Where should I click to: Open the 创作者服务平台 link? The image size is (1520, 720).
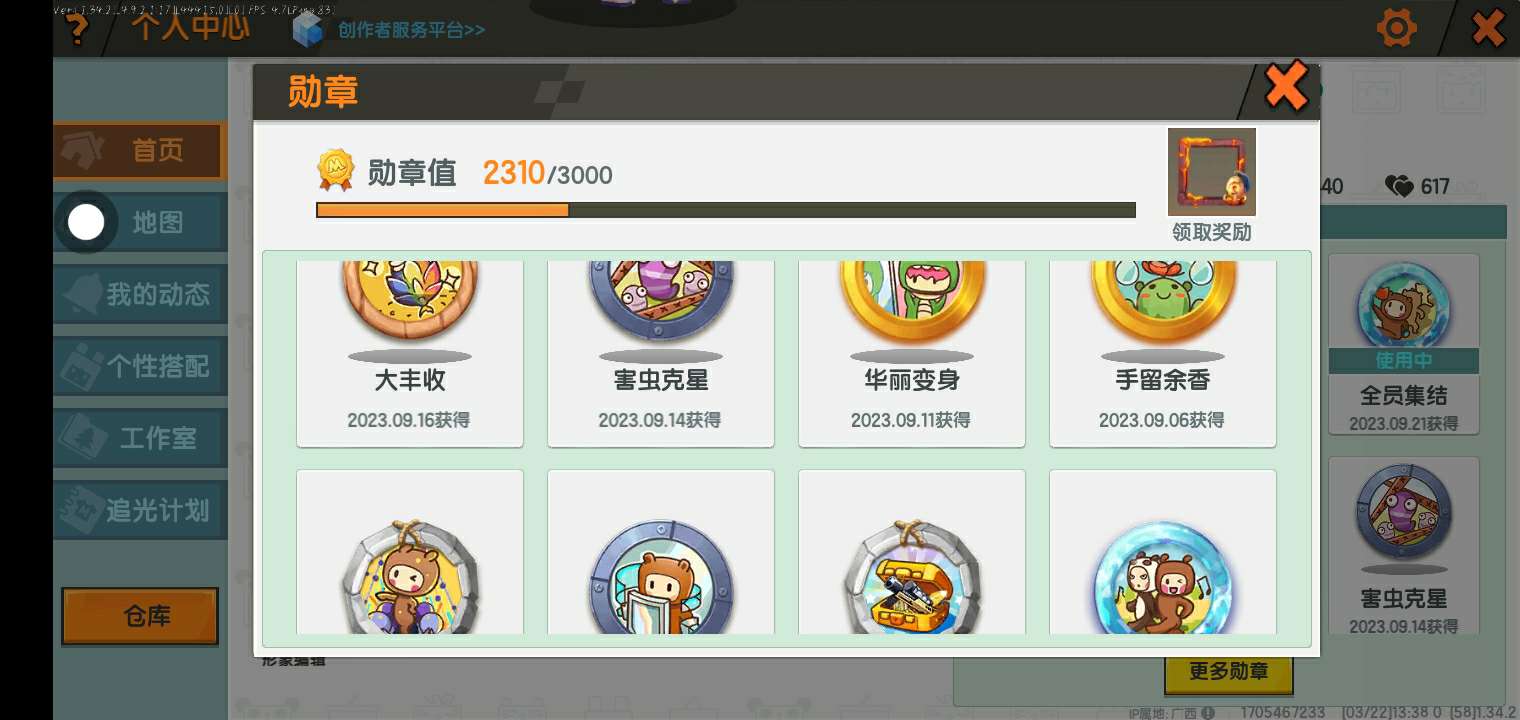[412, 30]
